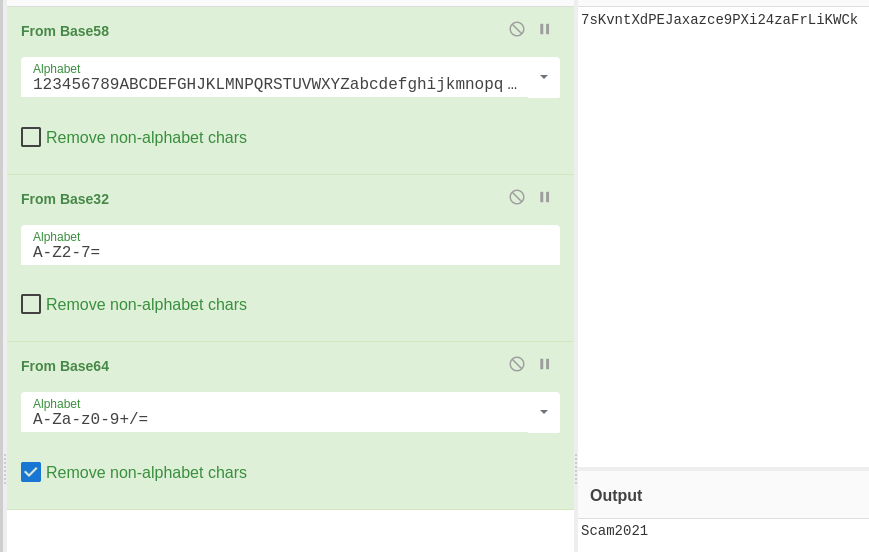Open the Base58 alphabet dropdown
Screen dimensions: 869x552
point(544,77)
